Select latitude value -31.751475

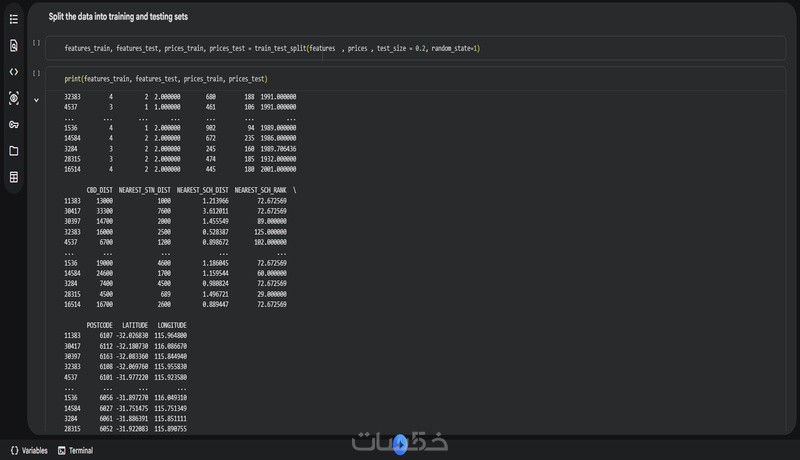point(132,408)
